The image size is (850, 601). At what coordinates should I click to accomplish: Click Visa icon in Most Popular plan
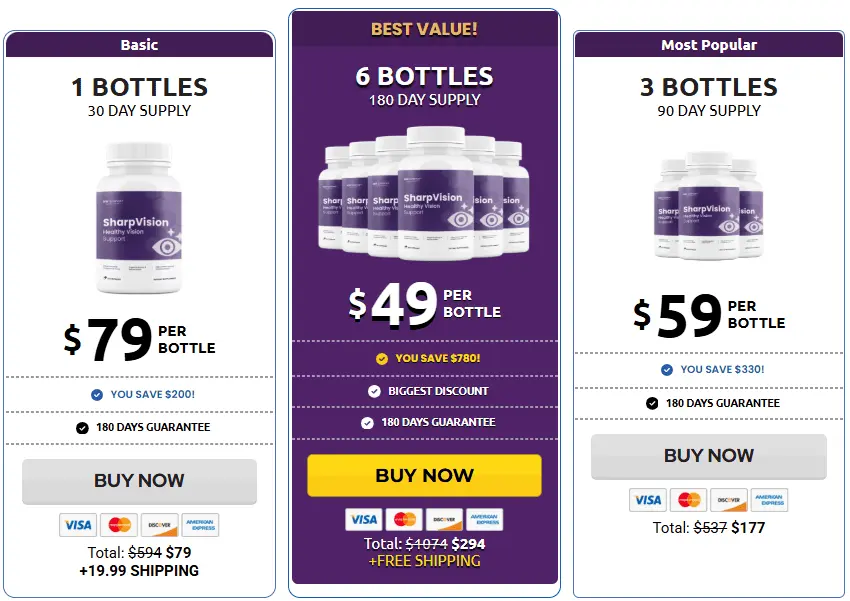pos(648,500)
